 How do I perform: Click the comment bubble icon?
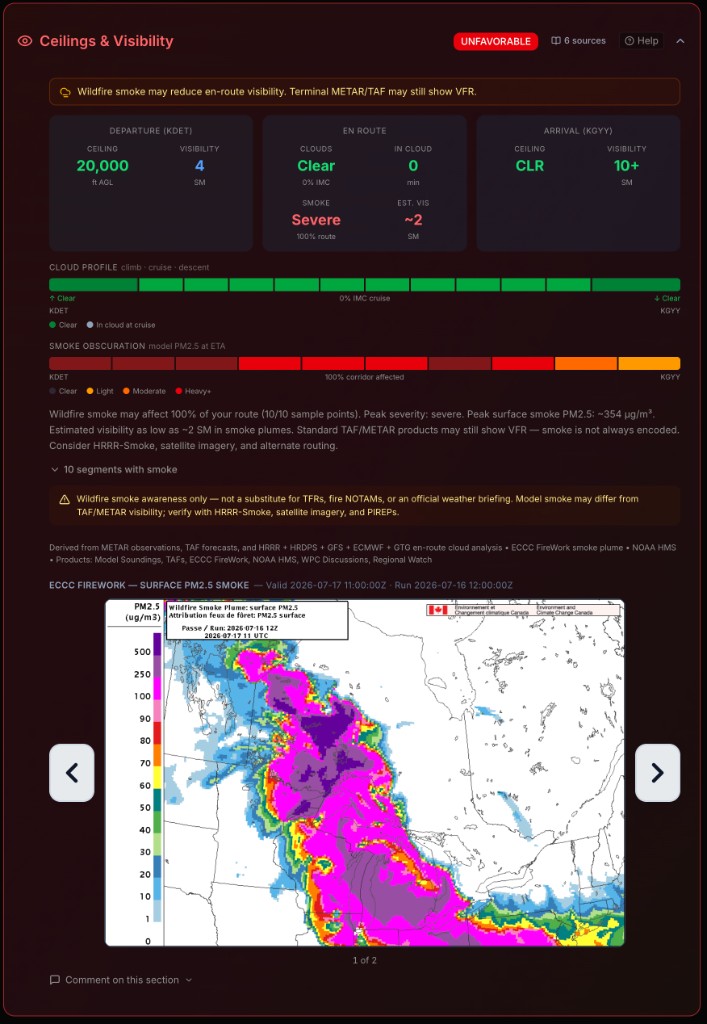point(55,980)
